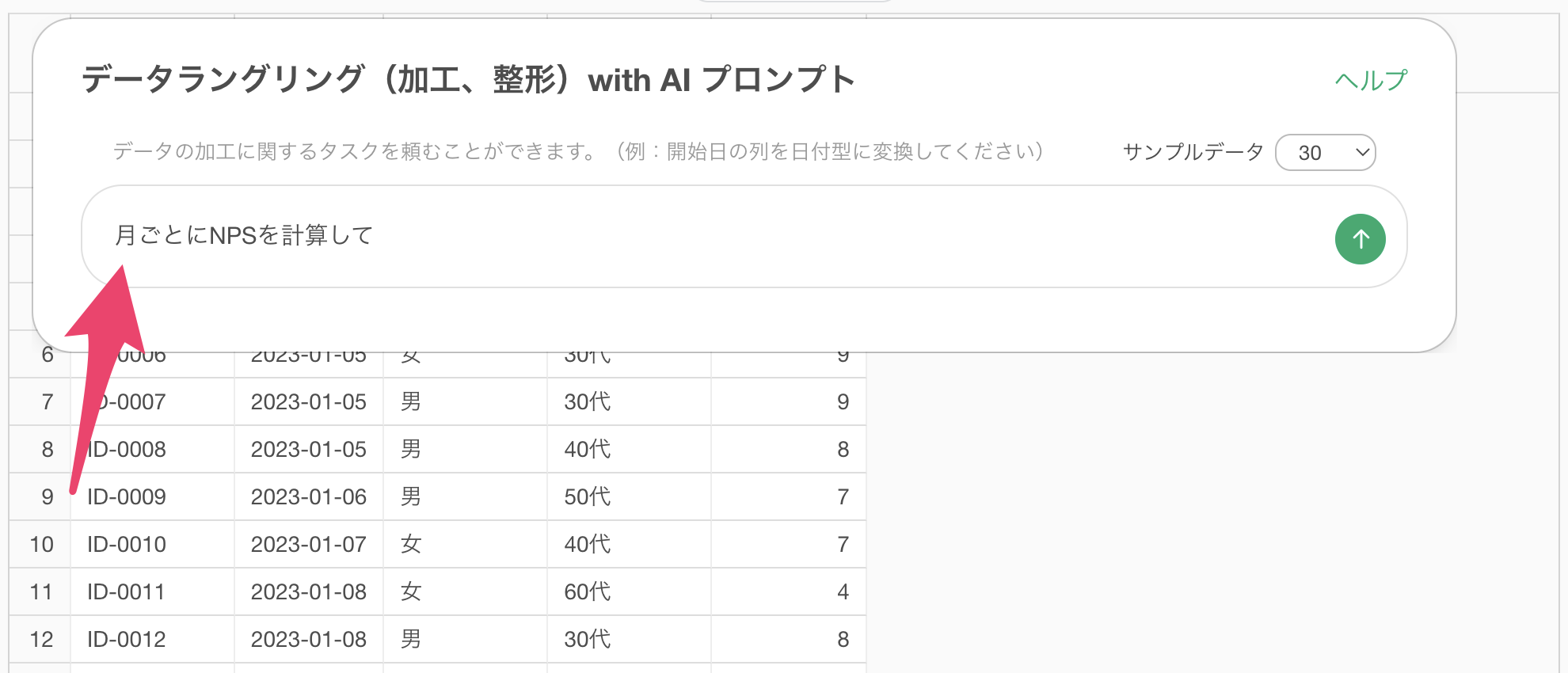Select the ID-0011 cell

127,592
